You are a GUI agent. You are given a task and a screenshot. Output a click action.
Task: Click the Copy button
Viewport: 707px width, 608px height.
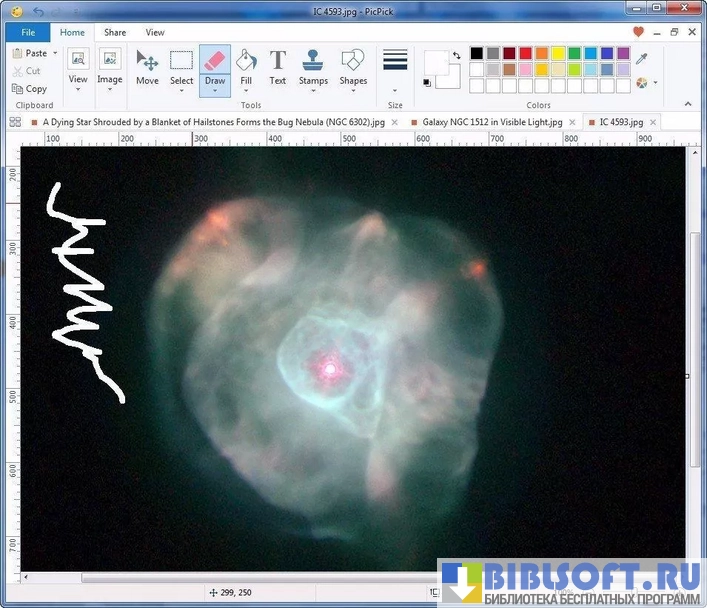[30, 89]
